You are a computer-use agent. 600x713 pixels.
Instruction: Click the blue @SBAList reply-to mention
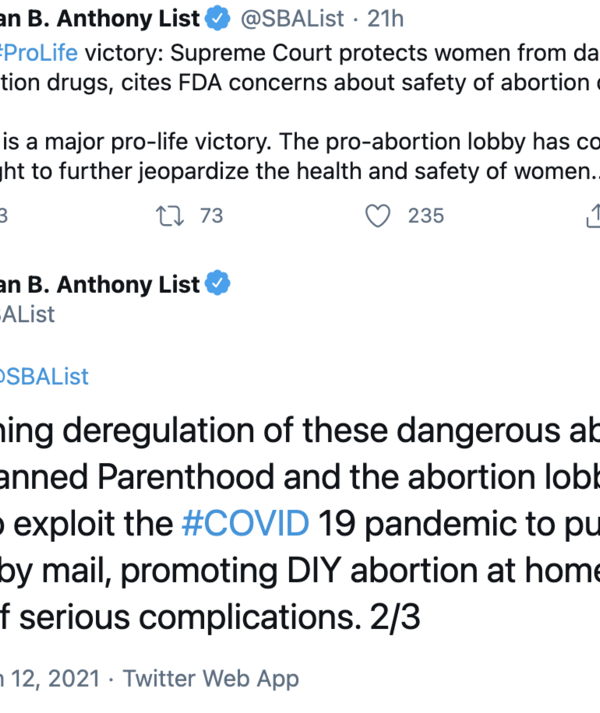click(x=45, y=376)
